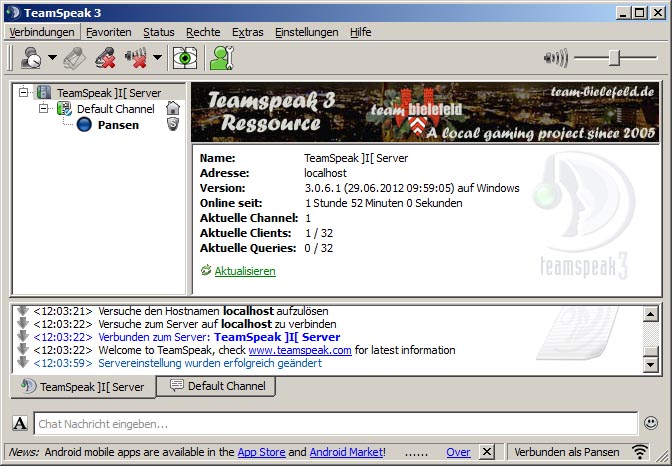The width and height of the screenshot is (672, 466).
Task: Click the server icon in tree
Action: 44,92
